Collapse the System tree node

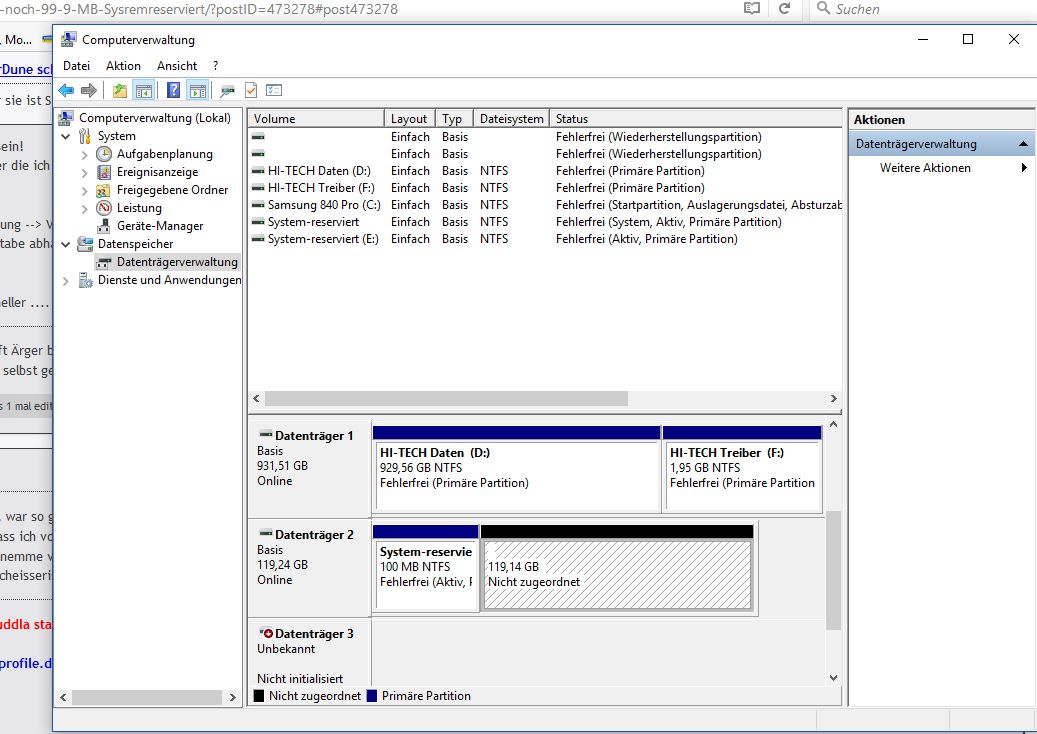coord(66,136)
